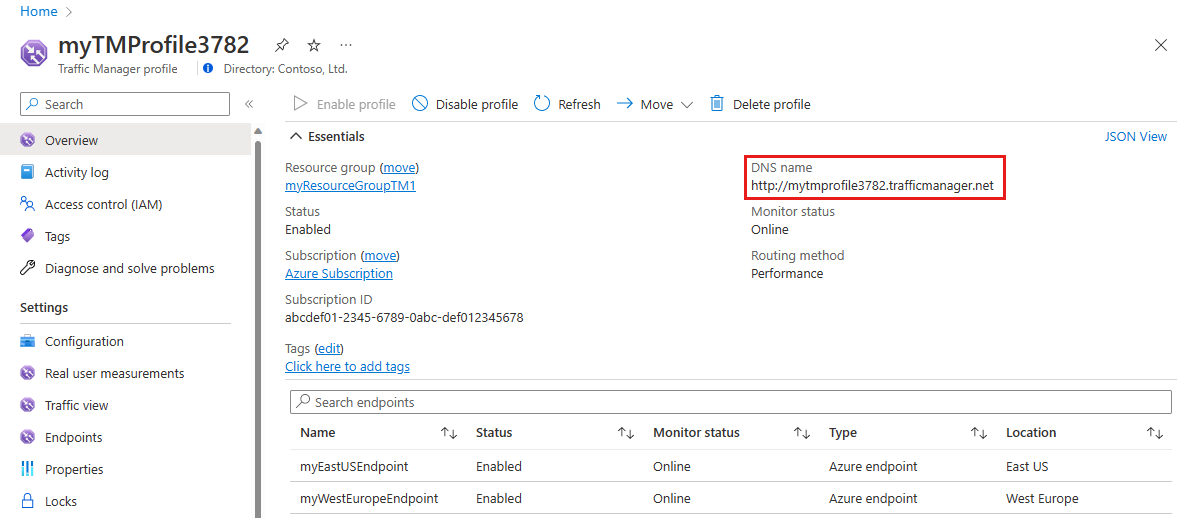Viewport: 1195px width, 518px height.
Task: Click the Subscription ID value
Action: point(404,318)
